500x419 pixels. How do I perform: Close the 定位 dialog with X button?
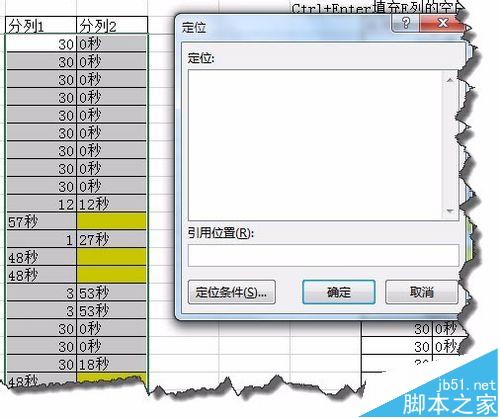point(443,23)
